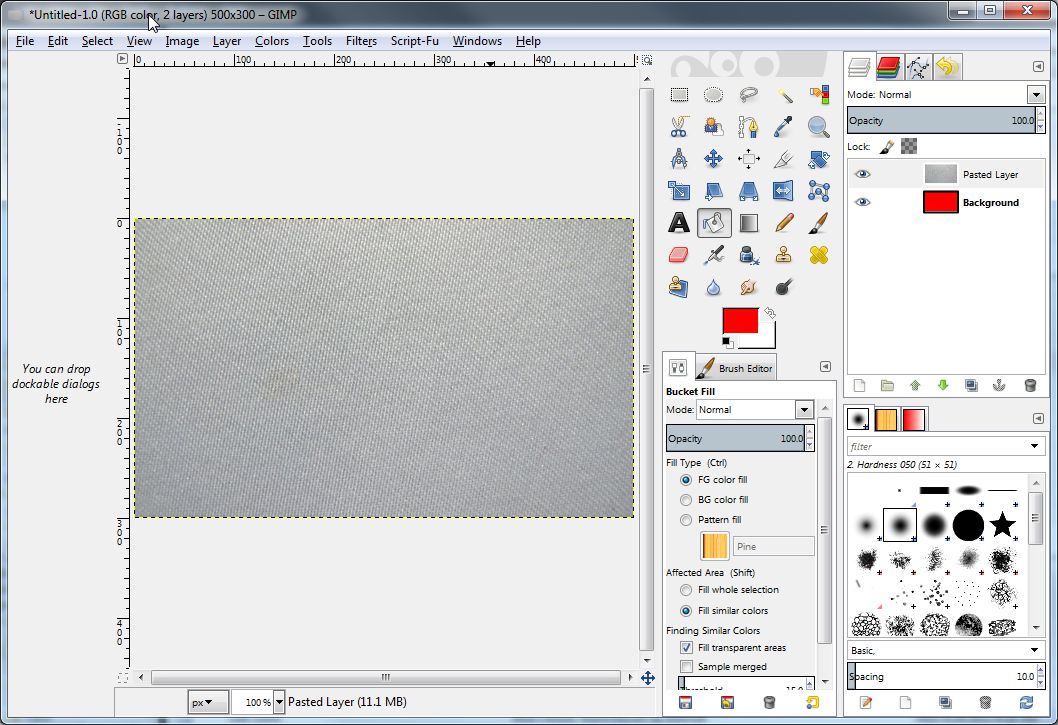
Task: Delete layer using the trash icon
Action: (1030, 385)
